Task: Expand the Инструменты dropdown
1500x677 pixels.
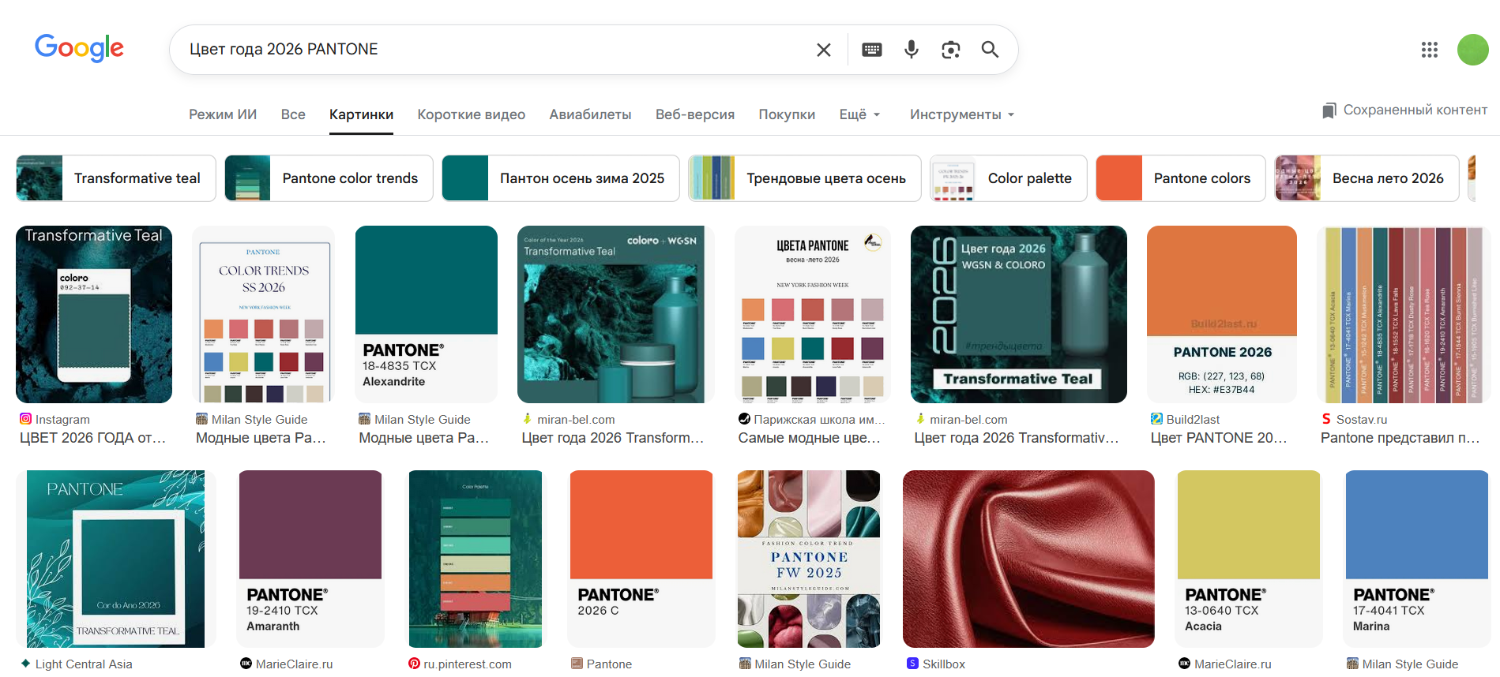Action: coord(962,114)
